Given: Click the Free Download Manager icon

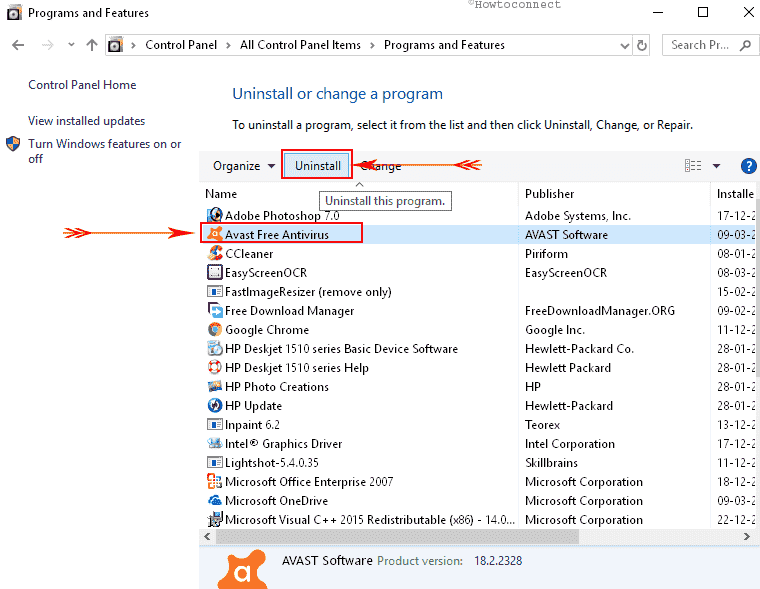Looking at the screenshot, I should 215,310.
